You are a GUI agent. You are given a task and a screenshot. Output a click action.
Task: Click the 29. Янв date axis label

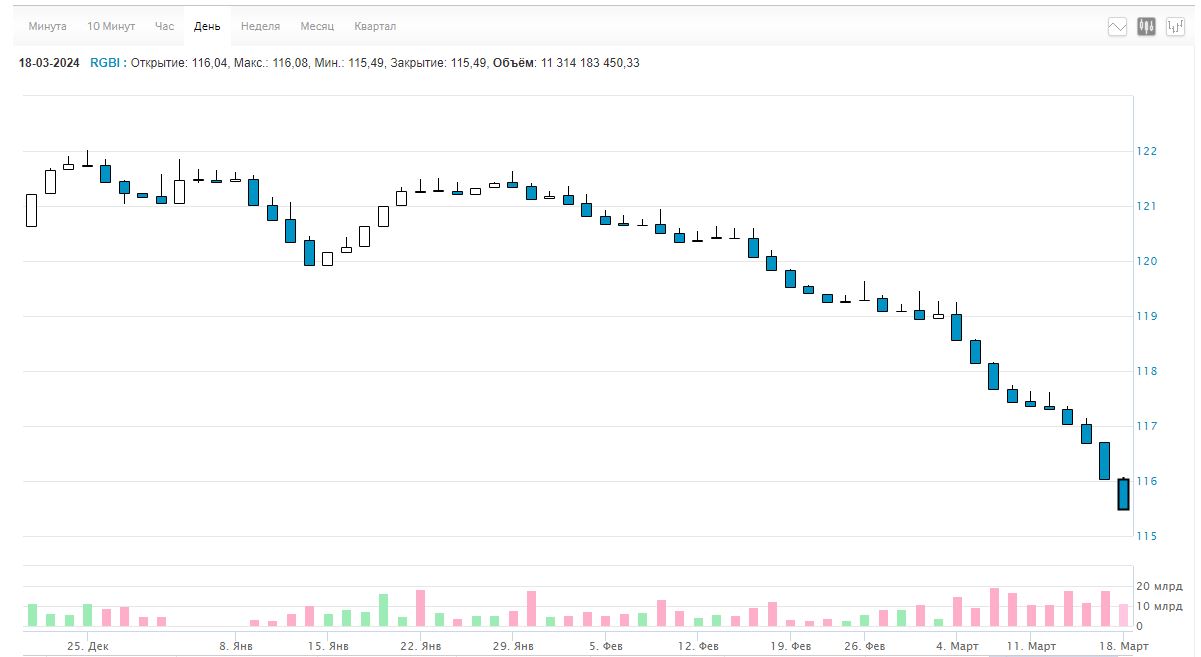tap(512, 647)
